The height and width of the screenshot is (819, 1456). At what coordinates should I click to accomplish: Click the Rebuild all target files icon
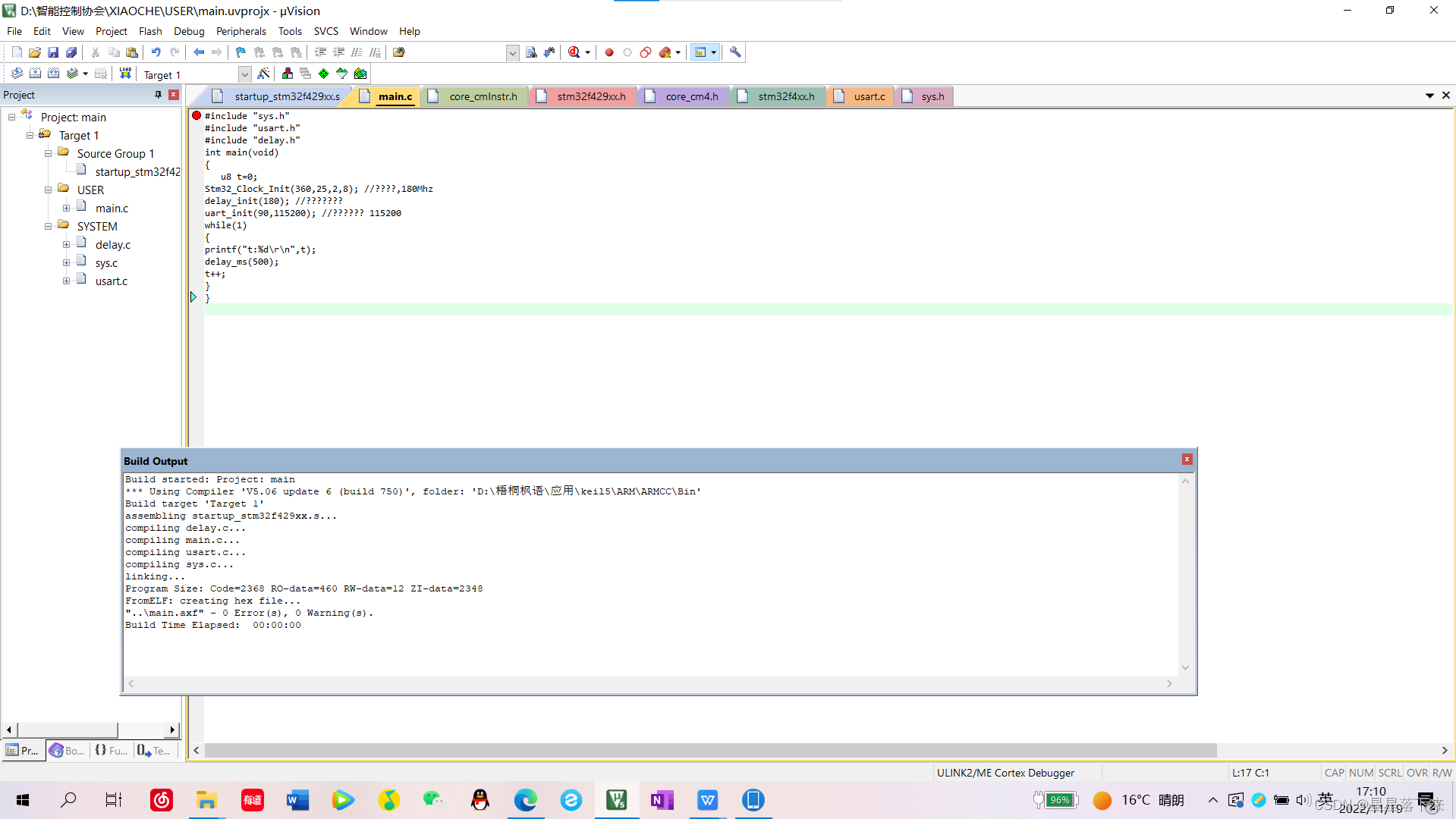click(53, 73)
